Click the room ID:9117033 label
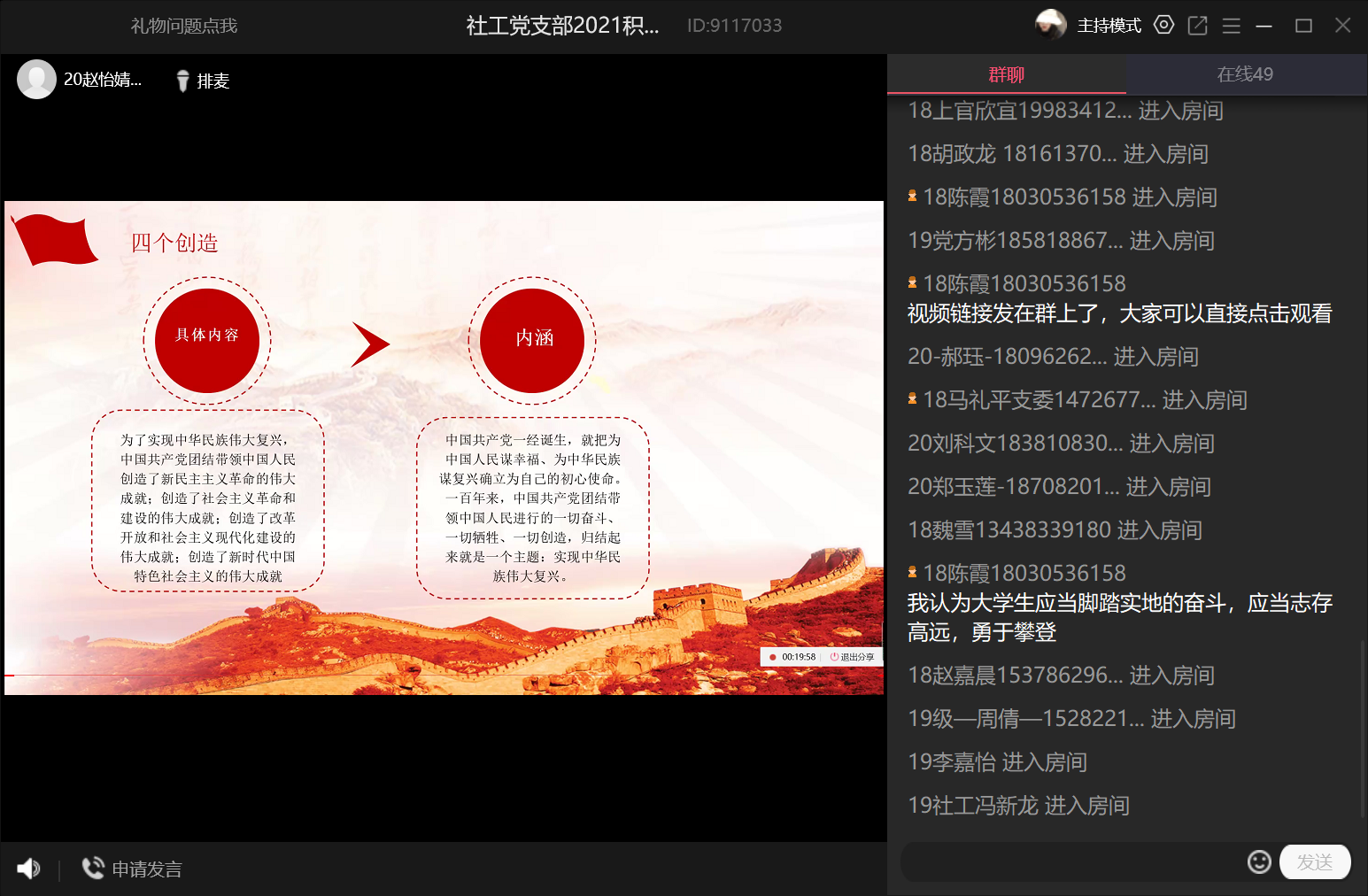Image resolution: width=1368 pixels, height=896 pixels. (734, 26)
